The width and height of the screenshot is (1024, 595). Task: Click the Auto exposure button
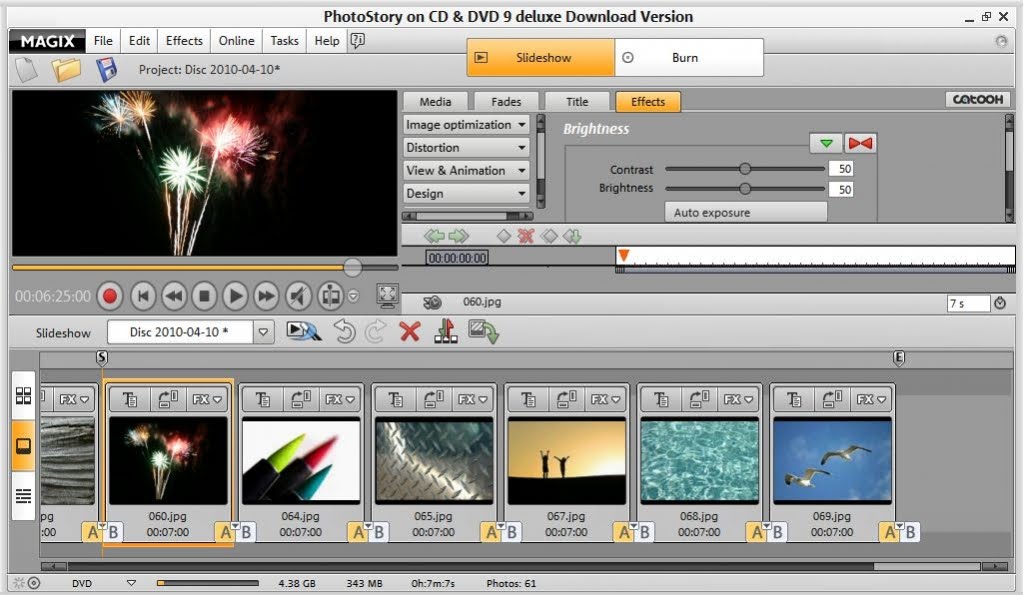pyautogui.click(x=745, y=213)
